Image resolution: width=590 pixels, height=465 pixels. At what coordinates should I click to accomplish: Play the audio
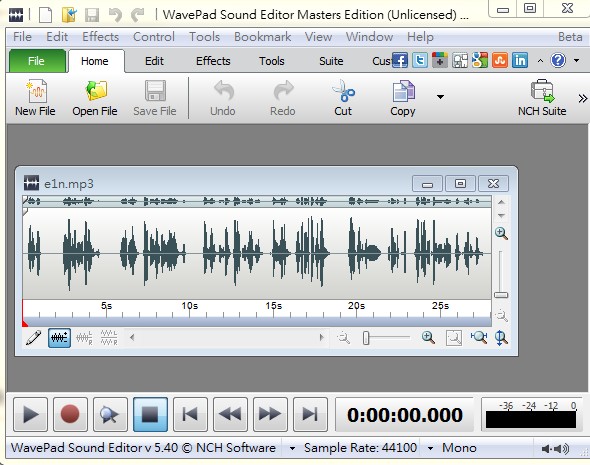[x=30, y=414]
